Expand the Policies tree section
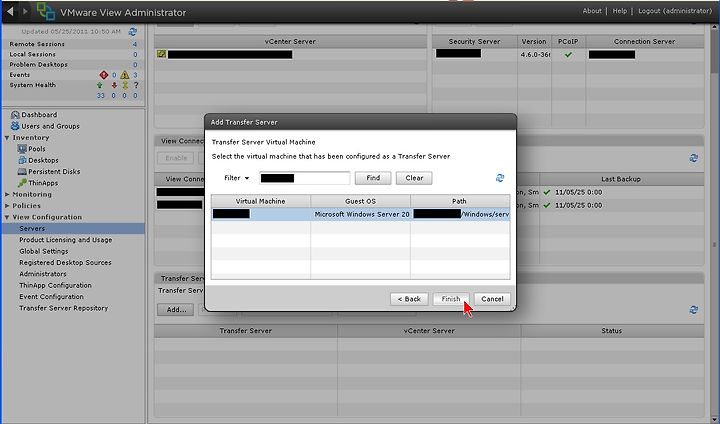 coord(7,206)
